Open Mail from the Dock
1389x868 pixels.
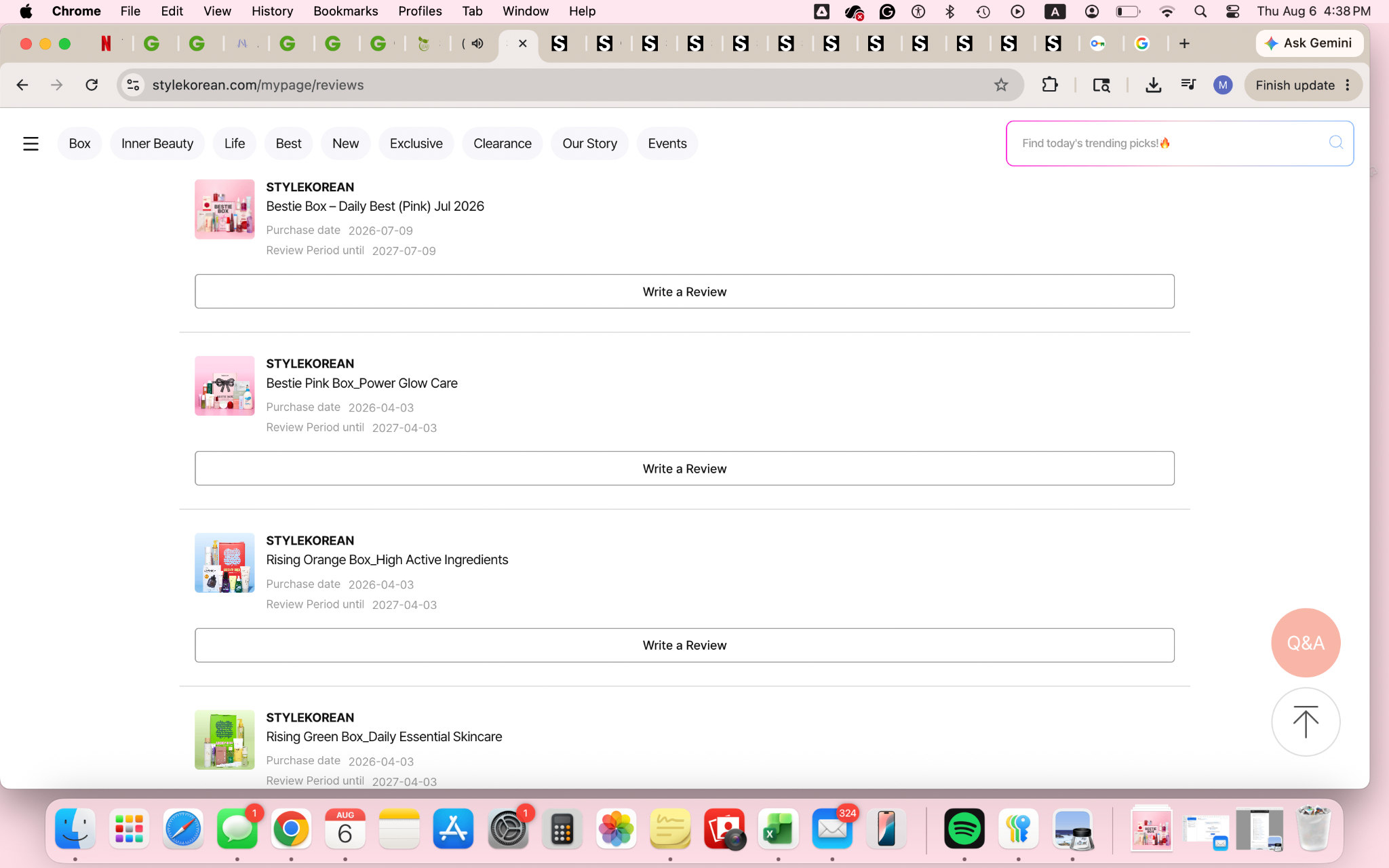(x=832, y=829)
